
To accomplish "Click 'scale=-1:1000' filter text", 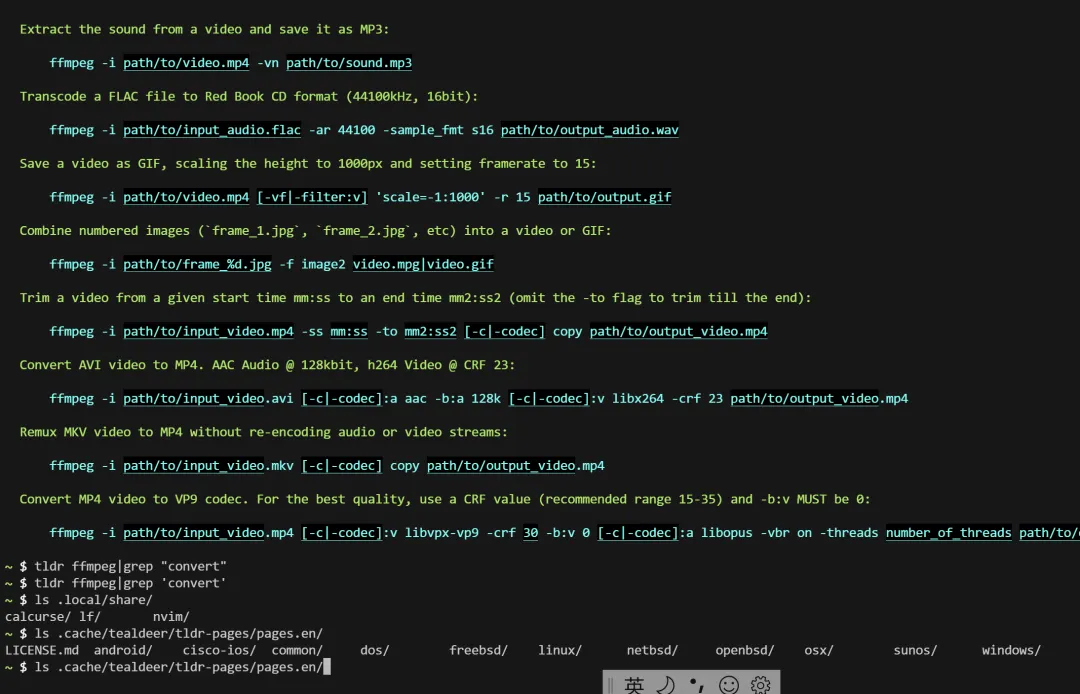I will click(430, 197).
